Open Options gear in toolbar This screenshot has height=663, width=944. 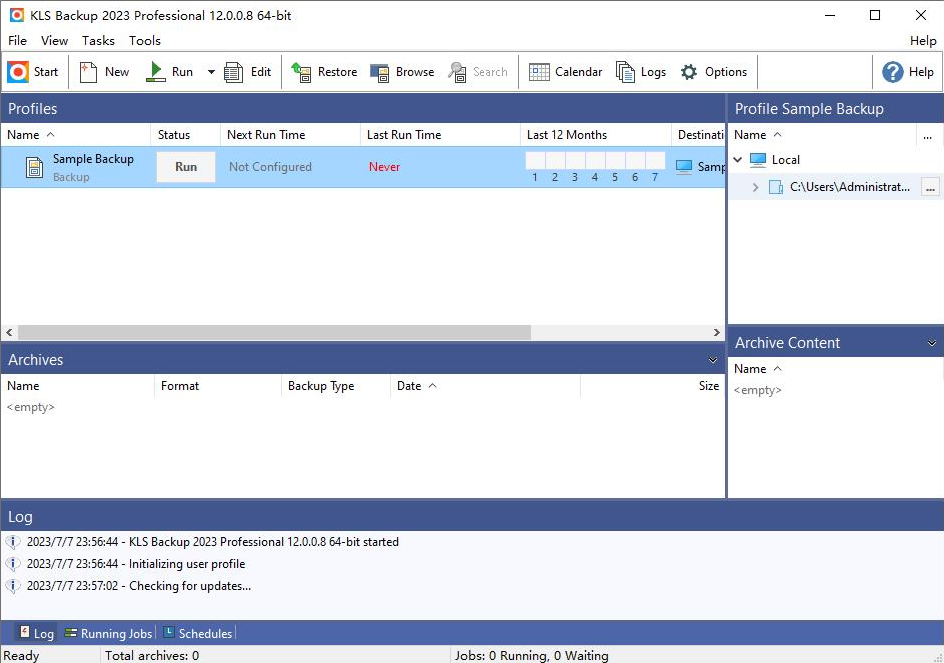point(689,72)
